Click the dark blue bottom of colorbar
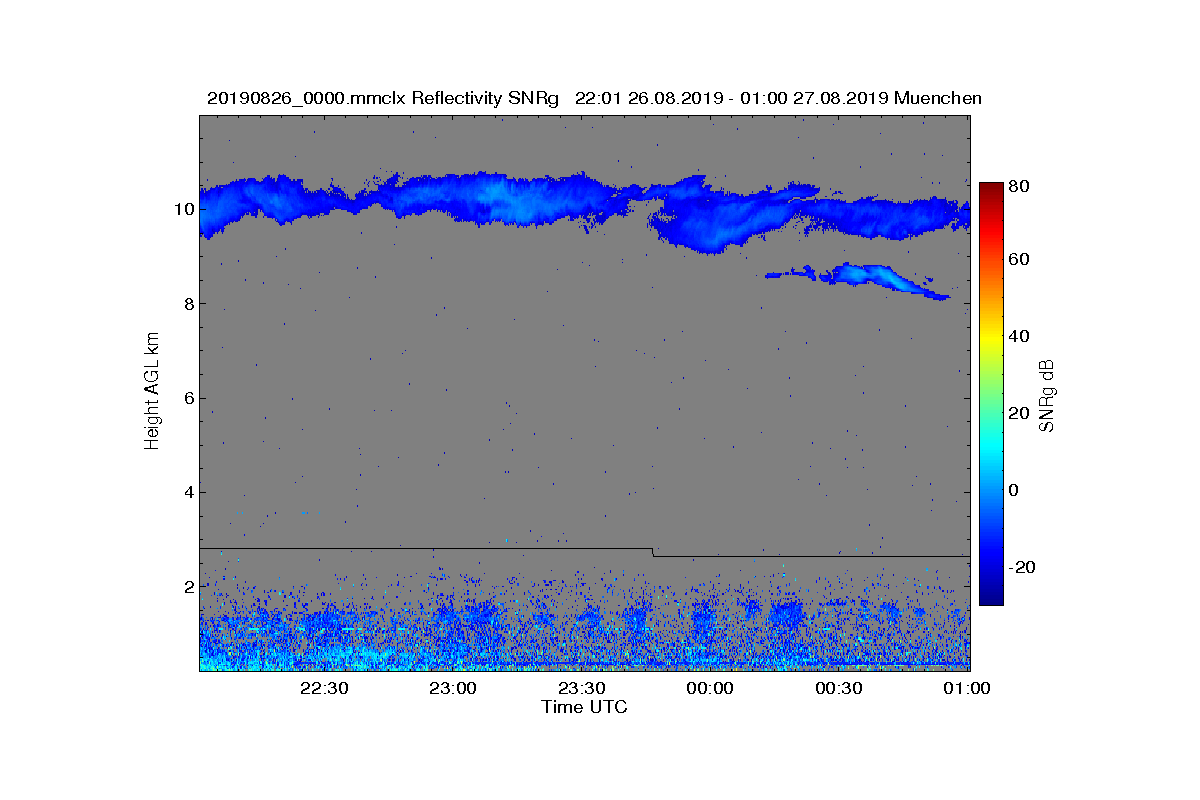 pyautogui.click(x=990, y=597)
